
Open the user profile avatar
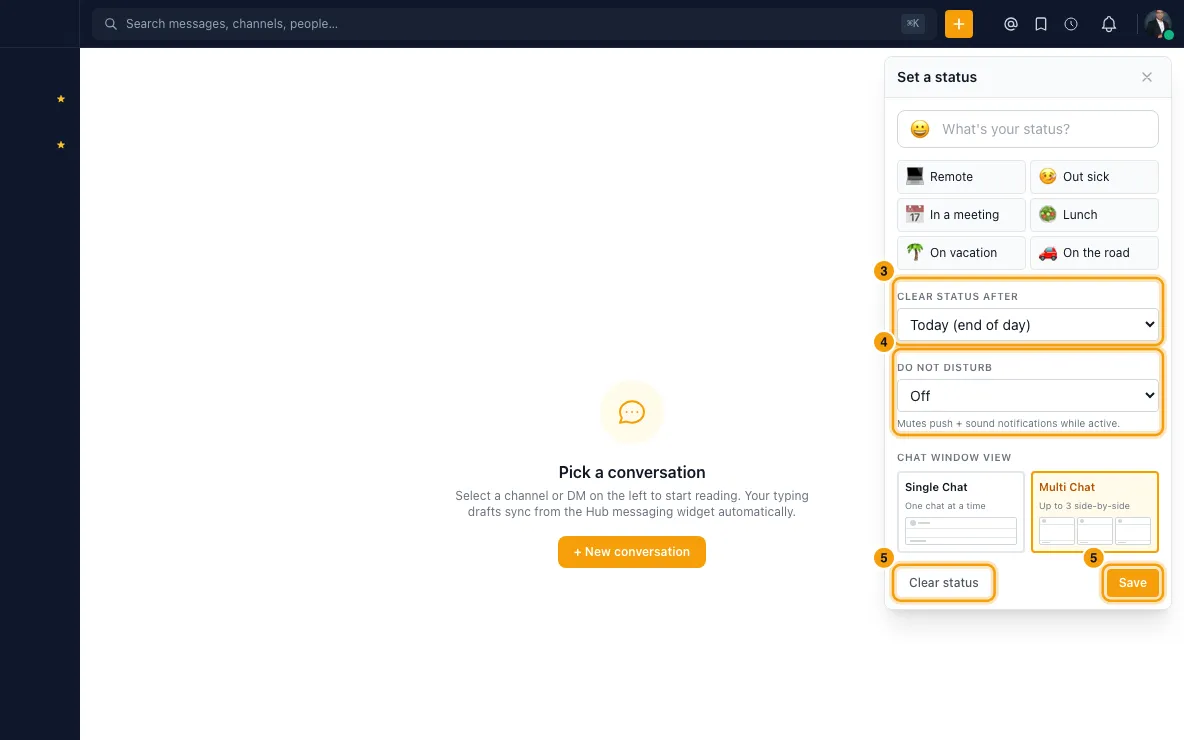coord(1158,24)
